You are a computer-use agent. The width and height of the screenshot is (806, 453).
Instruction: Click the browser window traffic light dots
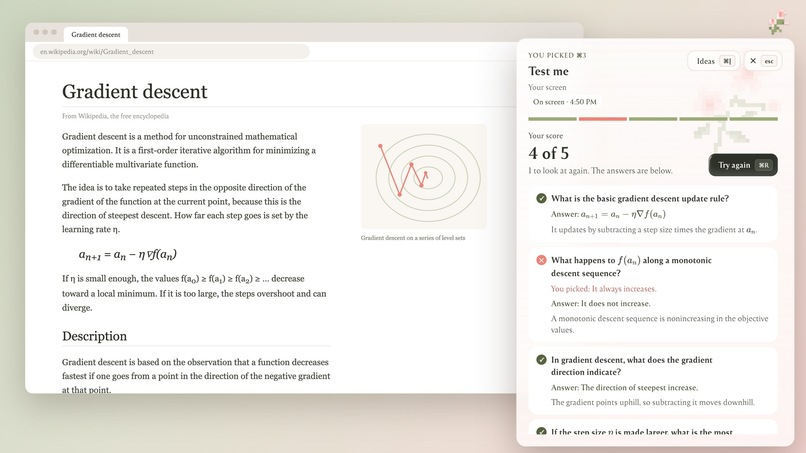[x=45, y=32]
